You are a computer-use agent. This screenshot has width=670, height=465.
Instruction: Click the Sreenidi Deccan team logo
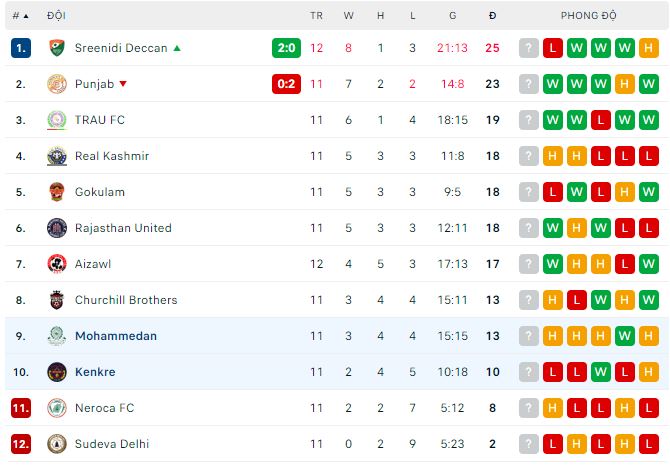(57, 48)
